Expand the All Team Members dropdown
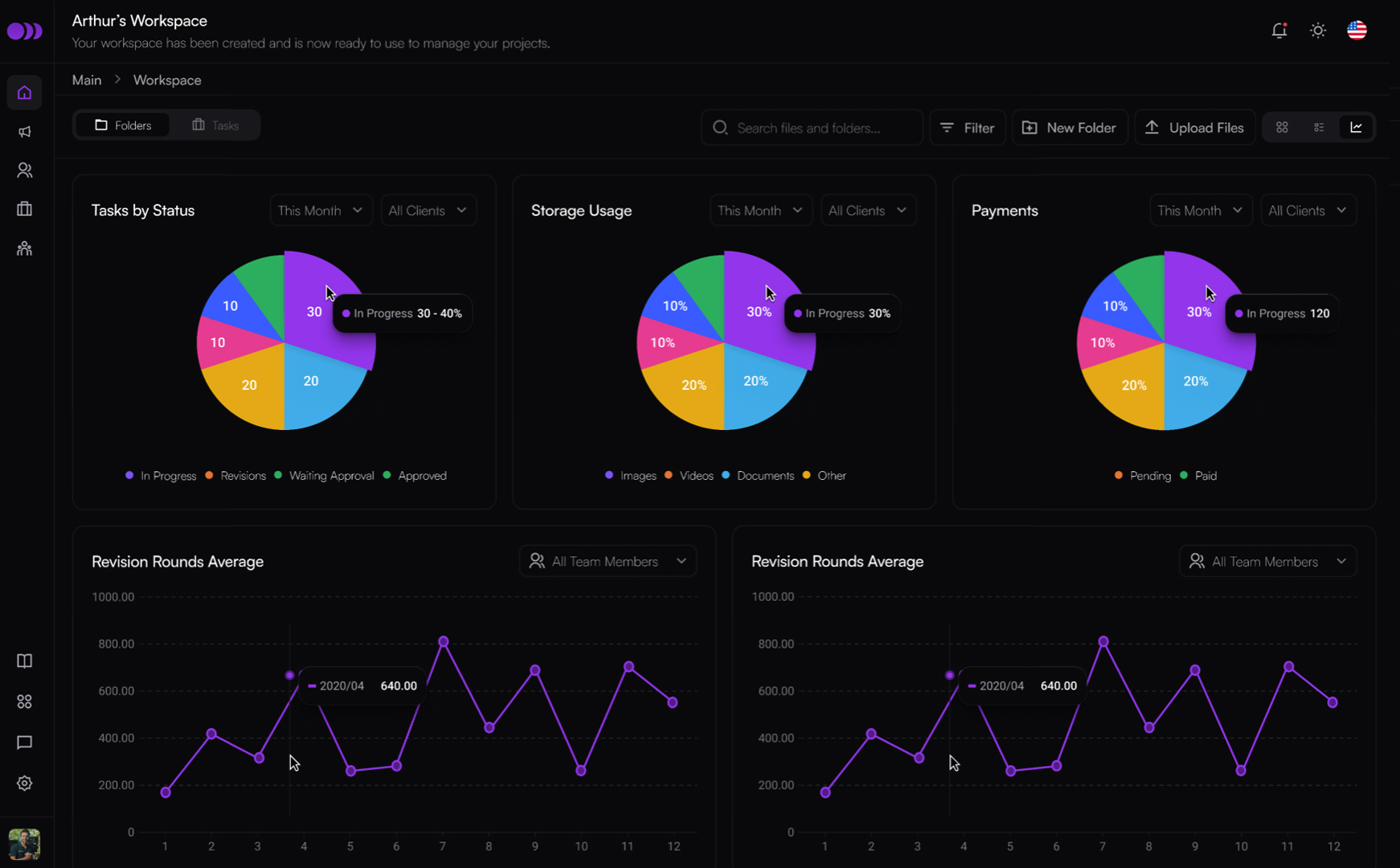The height and width of the screenshot is (868, 1400). click(x=608, y=560)
